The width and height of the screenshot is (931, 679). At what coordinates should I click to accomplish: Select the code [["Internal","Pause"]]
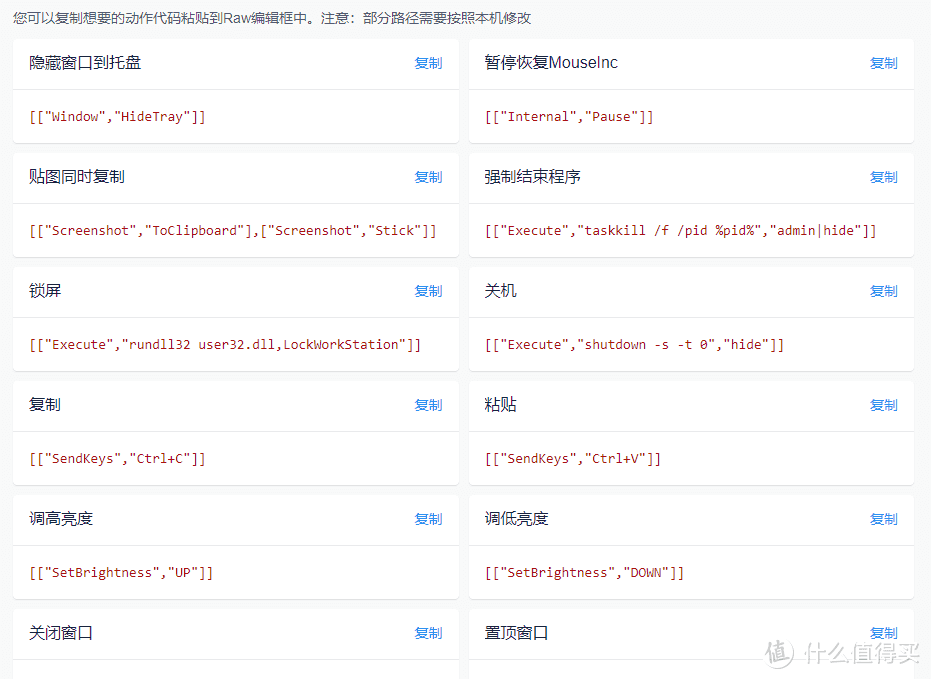(569, 116)
